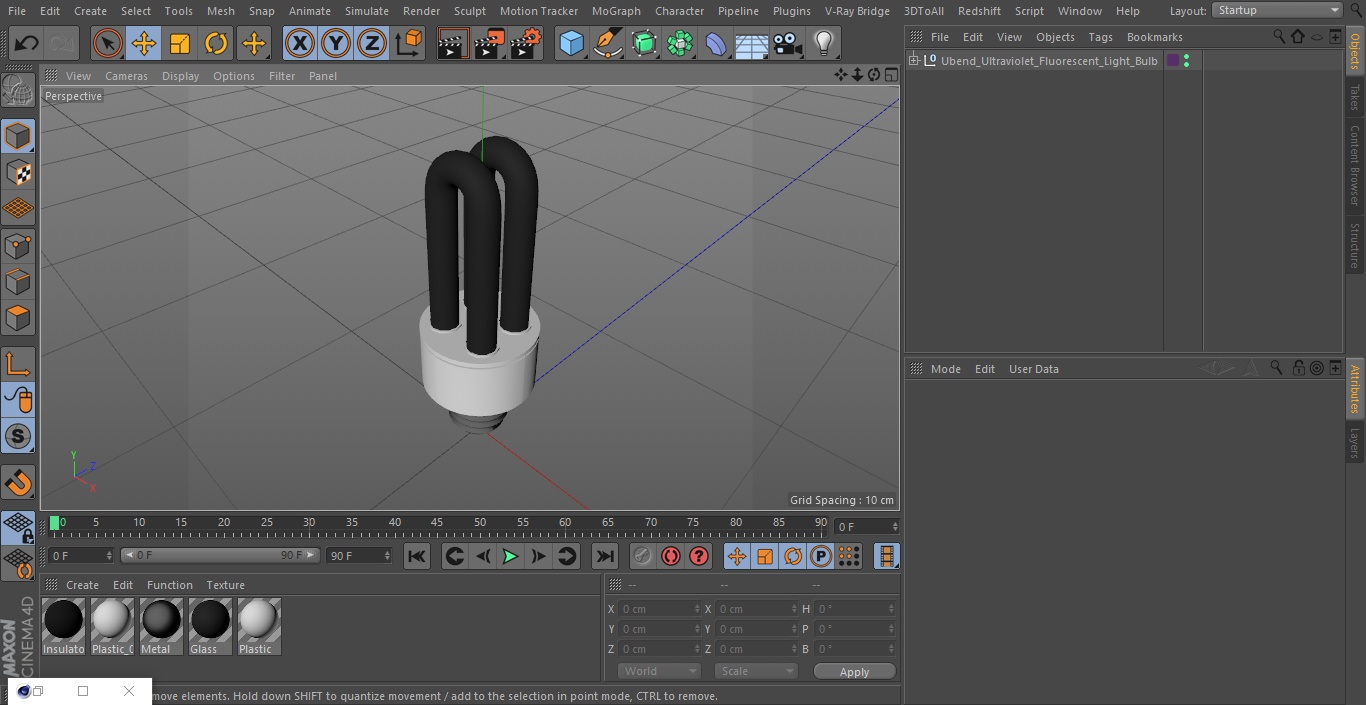Click Make Editable icon
This screenshot has height=705, width=1366.
pos(18,91)
